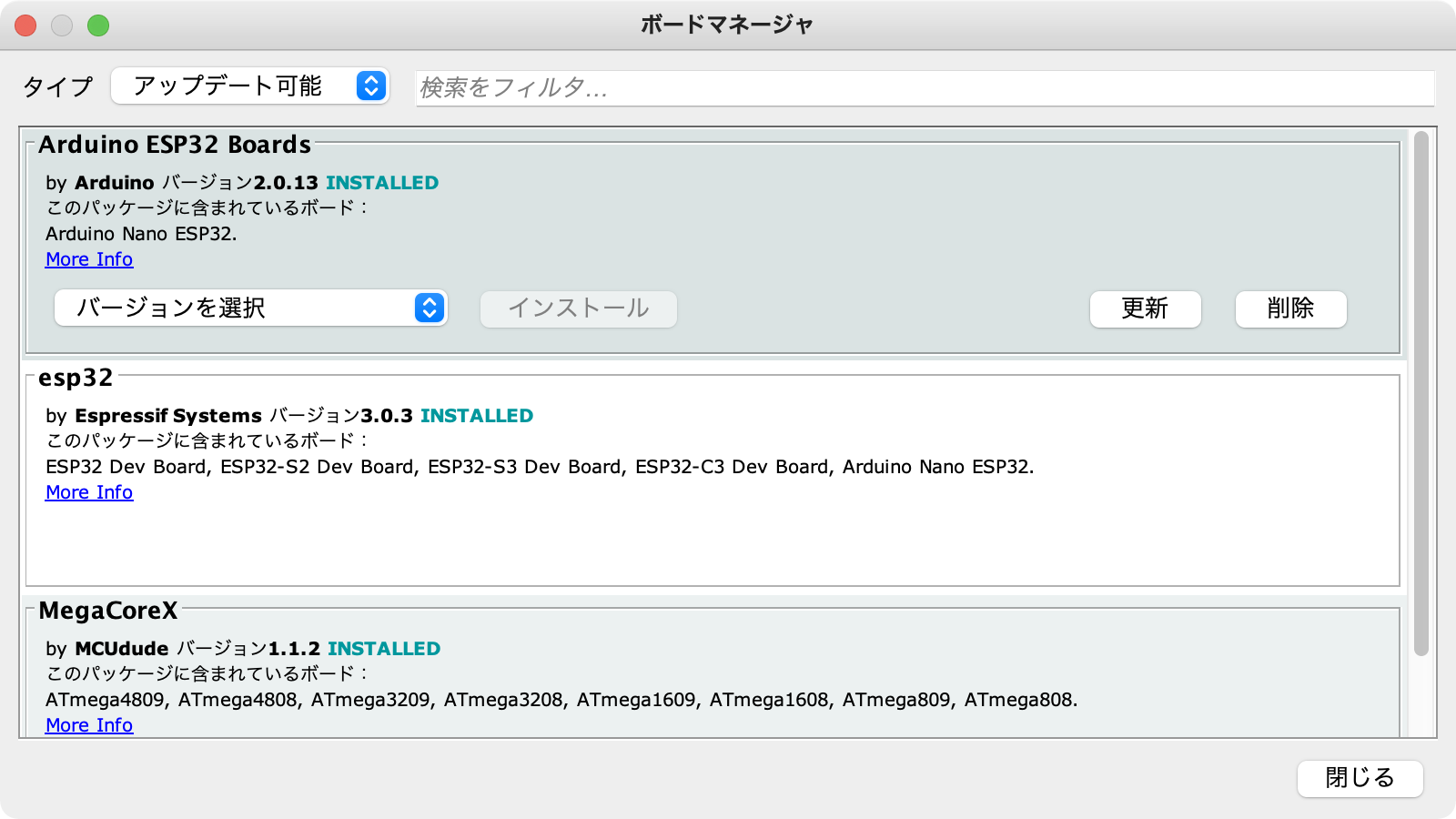This screenshot has width=1456, height=819.
Task: Zoom the window with the green button
Action: (x=98, y=25)
